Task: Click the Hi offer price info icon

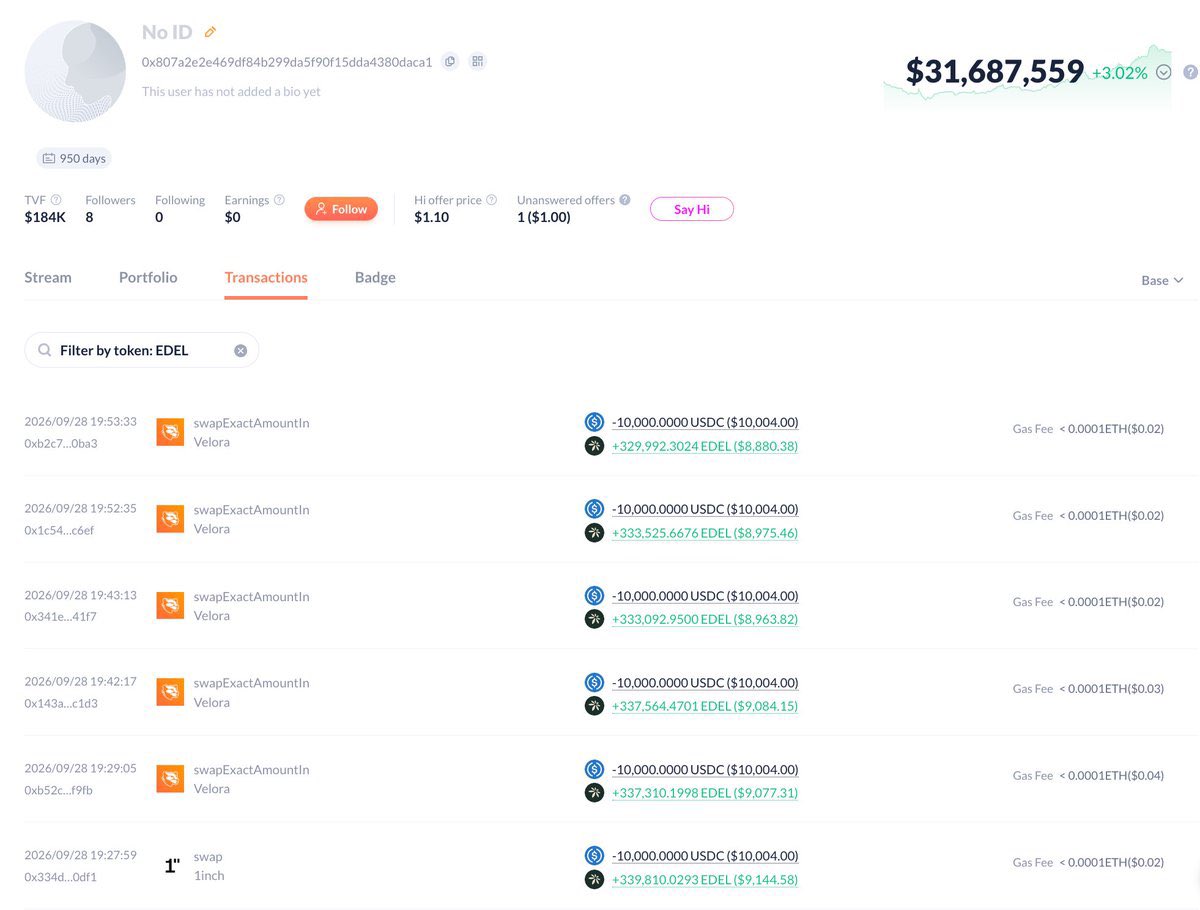Action: point(491,200)
